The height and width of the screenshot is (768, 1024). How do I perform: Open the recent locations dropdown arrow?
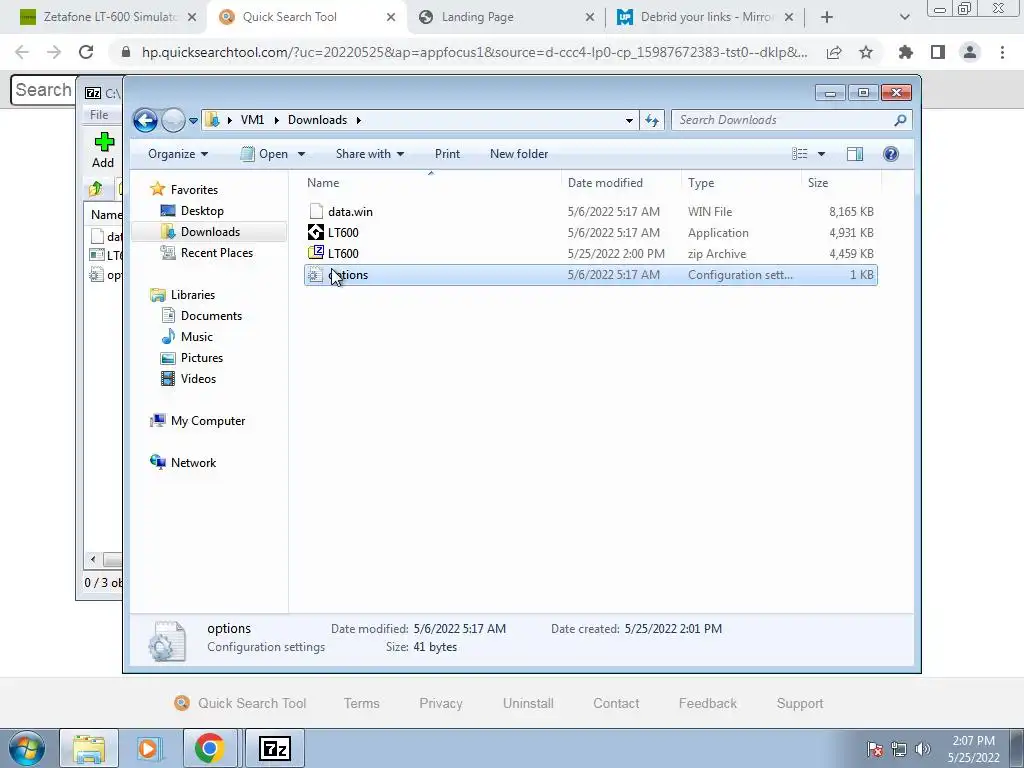(x=193, y=121)
